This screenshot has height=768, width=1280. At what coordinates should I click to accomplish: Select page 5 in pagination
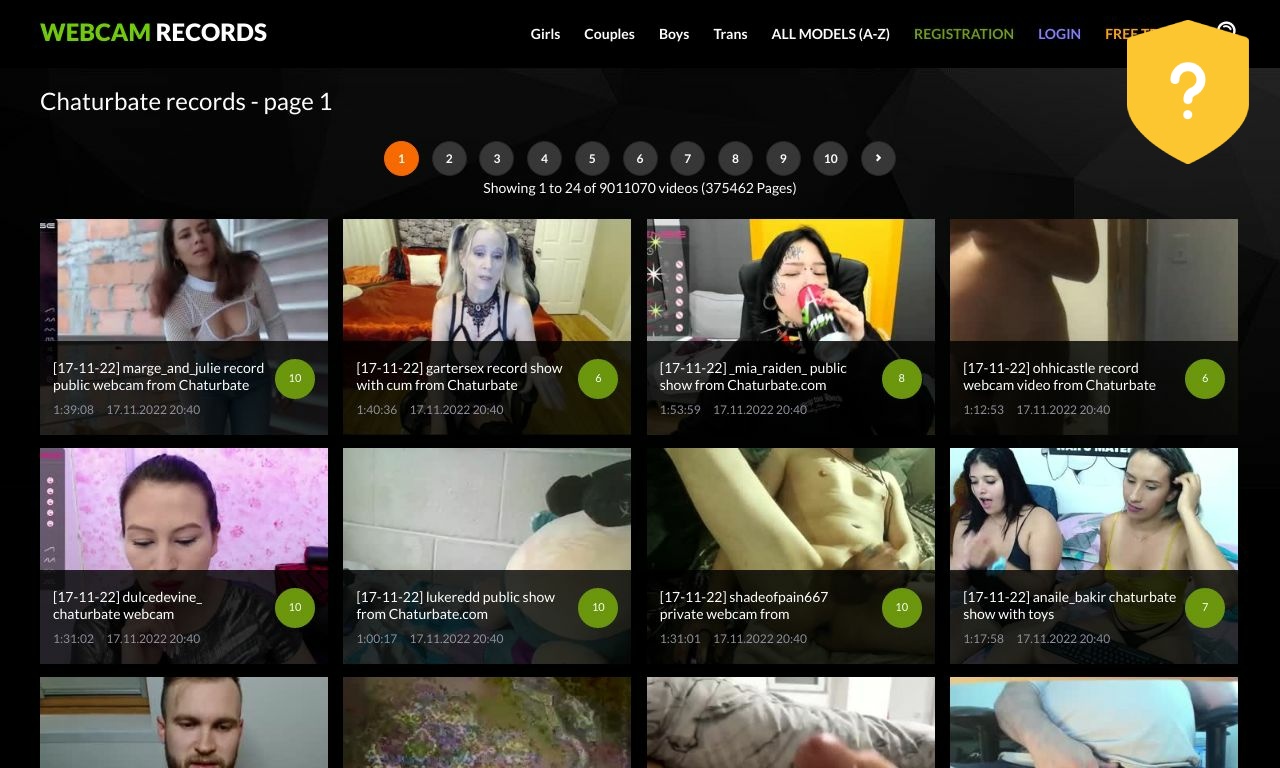(592, 158)
